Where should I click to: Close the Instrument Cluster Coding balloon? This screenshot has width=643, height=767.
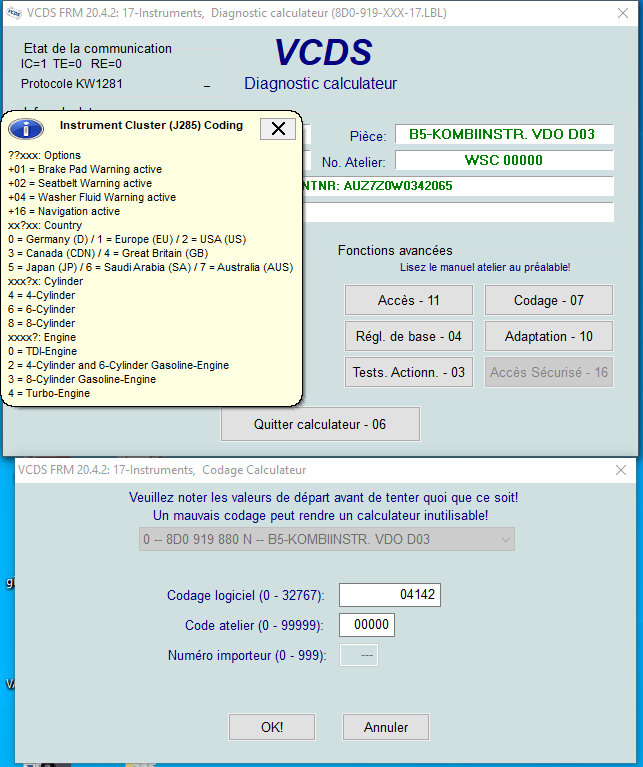278,129
